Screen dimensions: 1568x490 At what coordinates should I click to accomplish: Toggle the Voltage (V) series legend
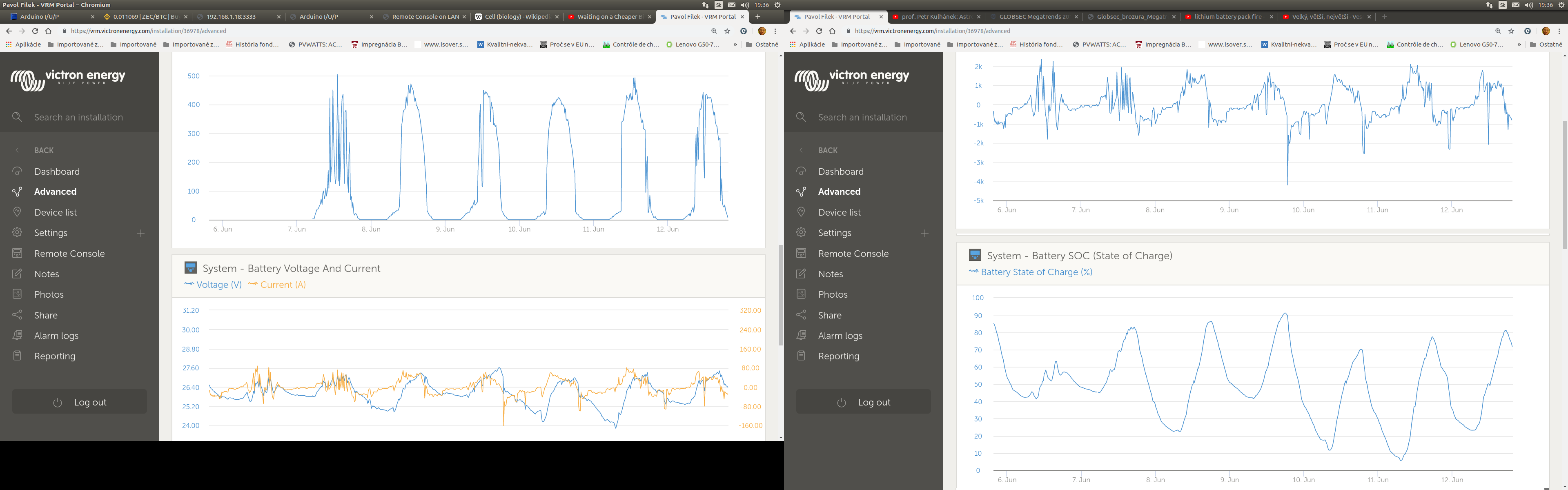(213, 285)
